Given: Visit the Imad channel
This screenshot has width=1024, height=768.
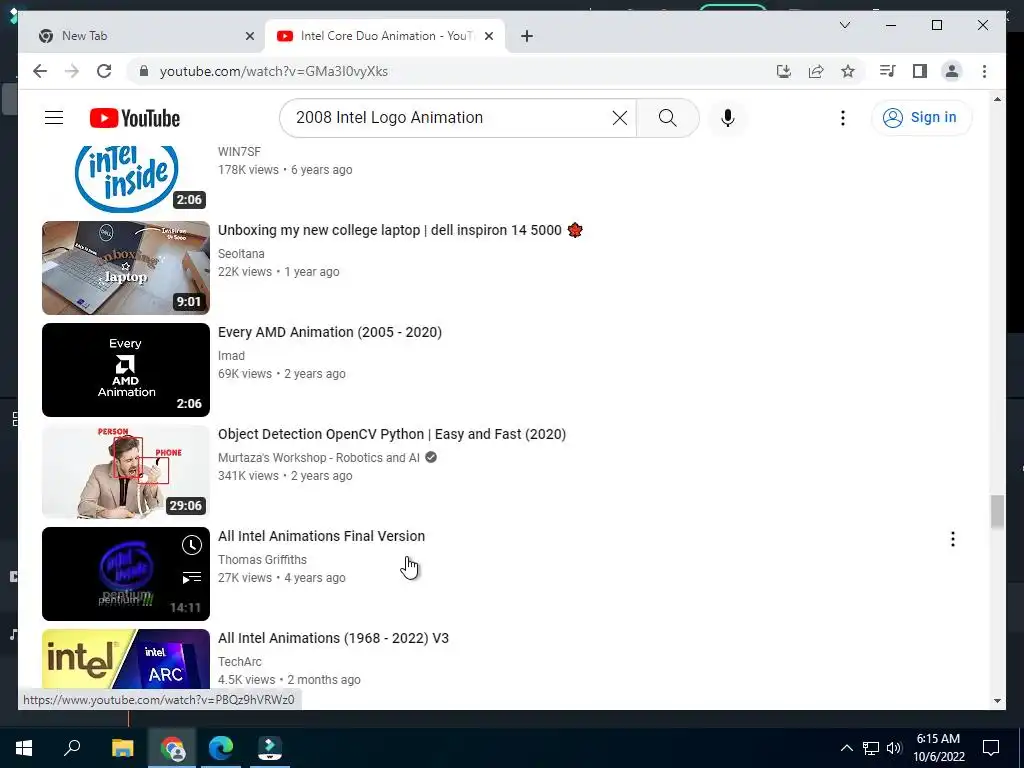Looking at the screenshot, I should click(231, 355).
